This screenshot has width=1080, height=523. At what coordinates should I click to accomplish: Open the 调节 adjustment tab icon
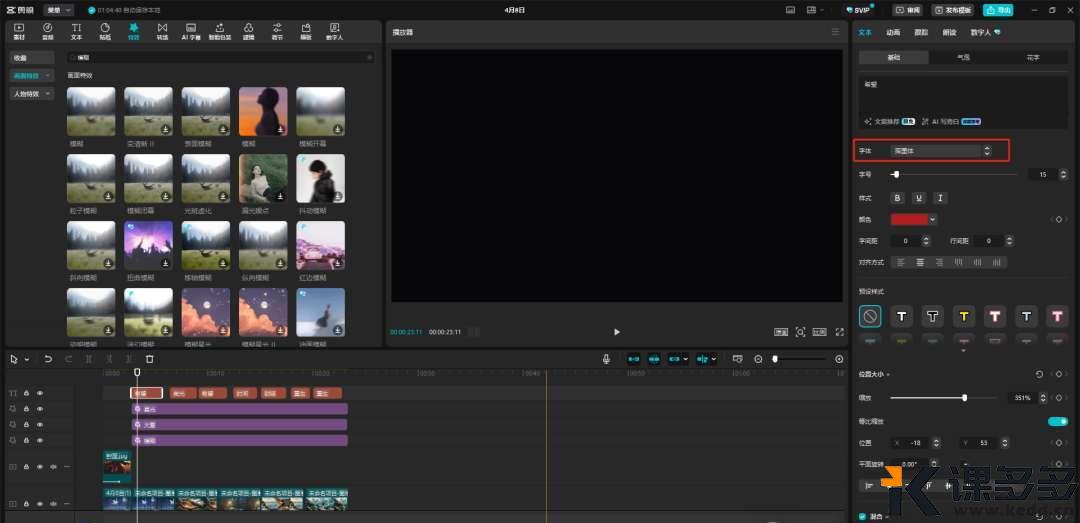coord(277,28)
